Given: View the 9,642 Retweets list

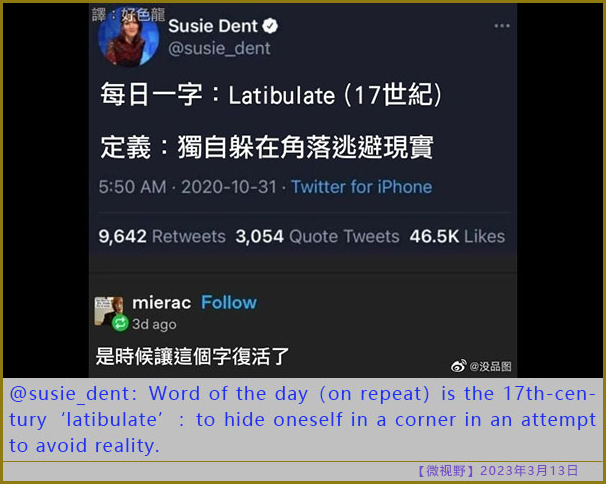Looking at the screenshot, I should pos(162,236).
